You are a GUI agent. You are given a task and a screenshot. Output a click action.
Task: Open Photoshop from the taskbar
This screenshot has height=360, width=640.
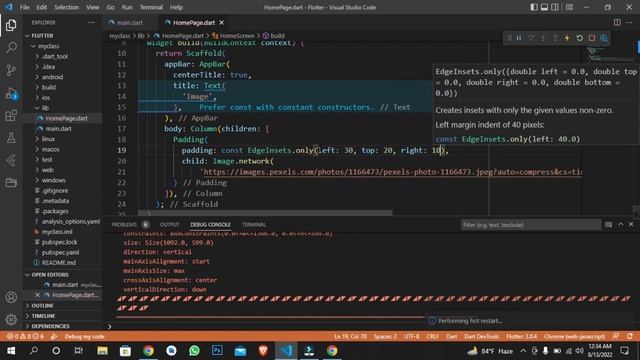[217, 351]
